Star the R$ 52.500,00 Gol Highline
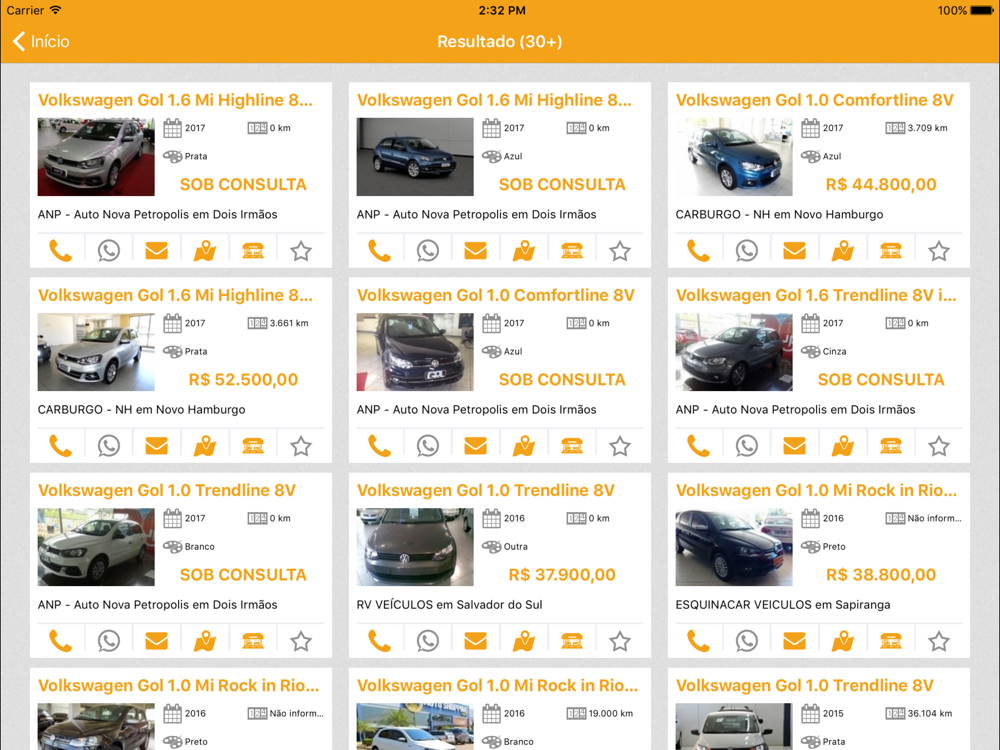Viewport: 1000px width, 750px height. point(301,446)
